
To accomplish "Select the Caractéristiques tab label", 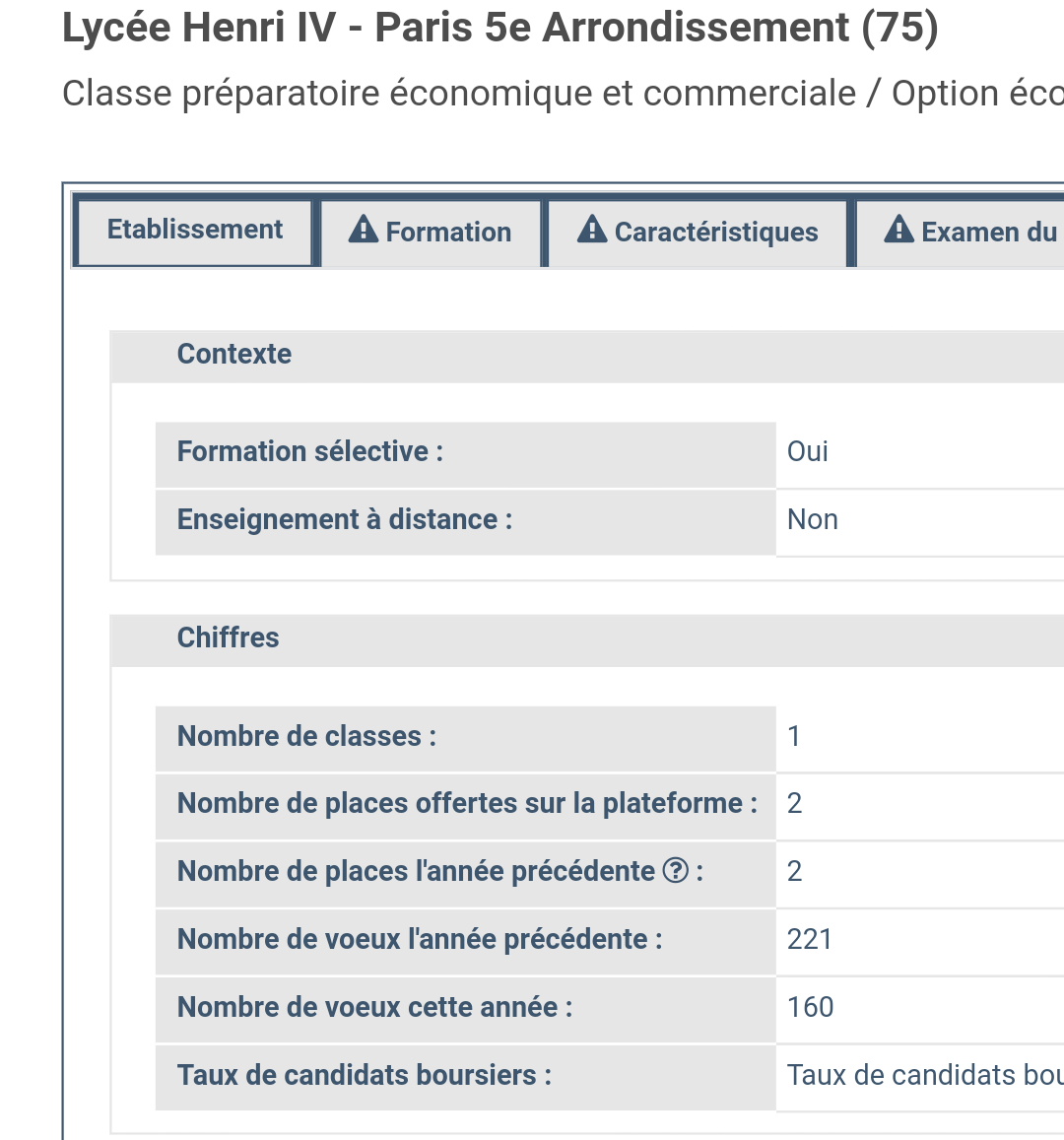I will (x=716, y=233).
